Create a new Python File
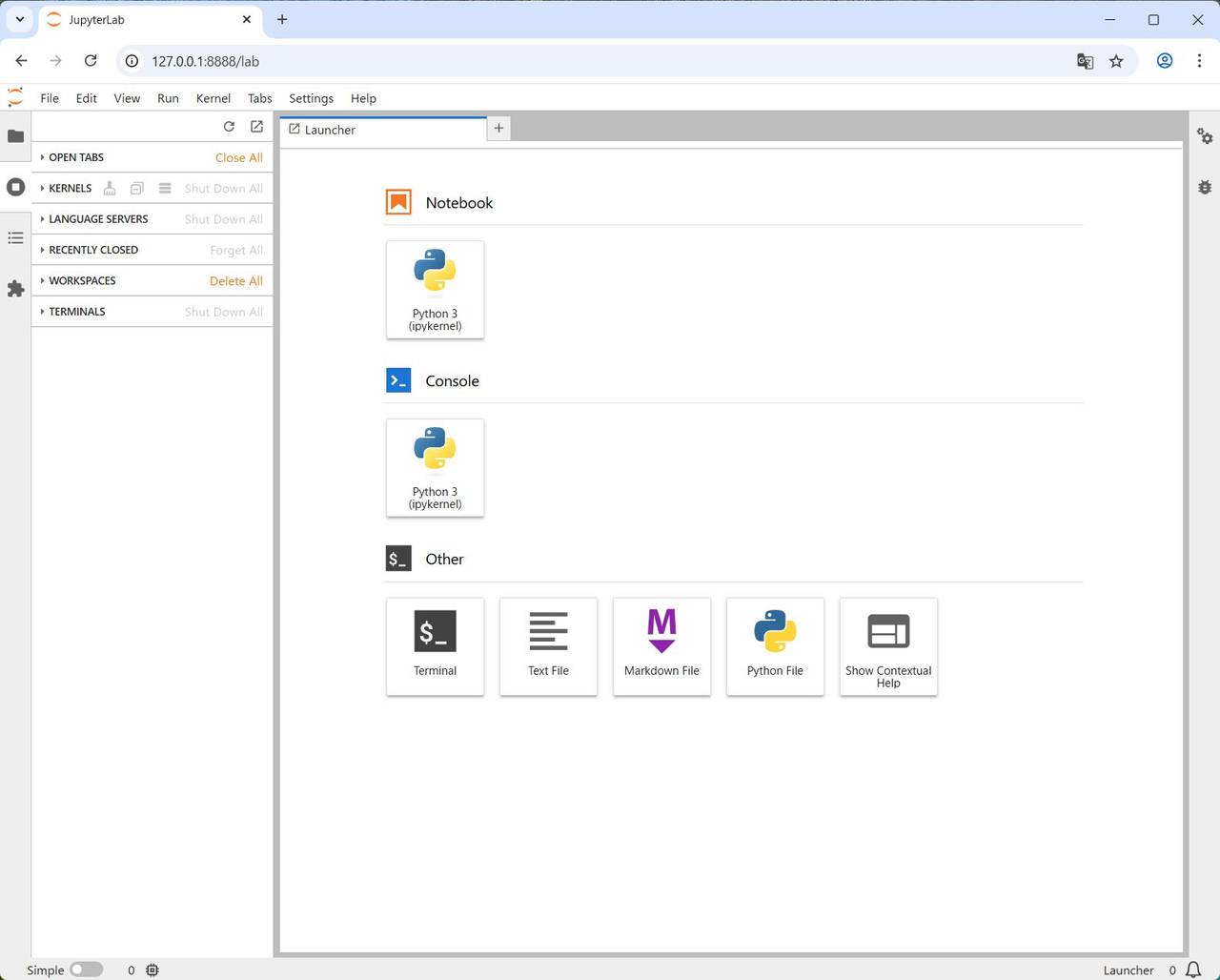 click(775, 646)
